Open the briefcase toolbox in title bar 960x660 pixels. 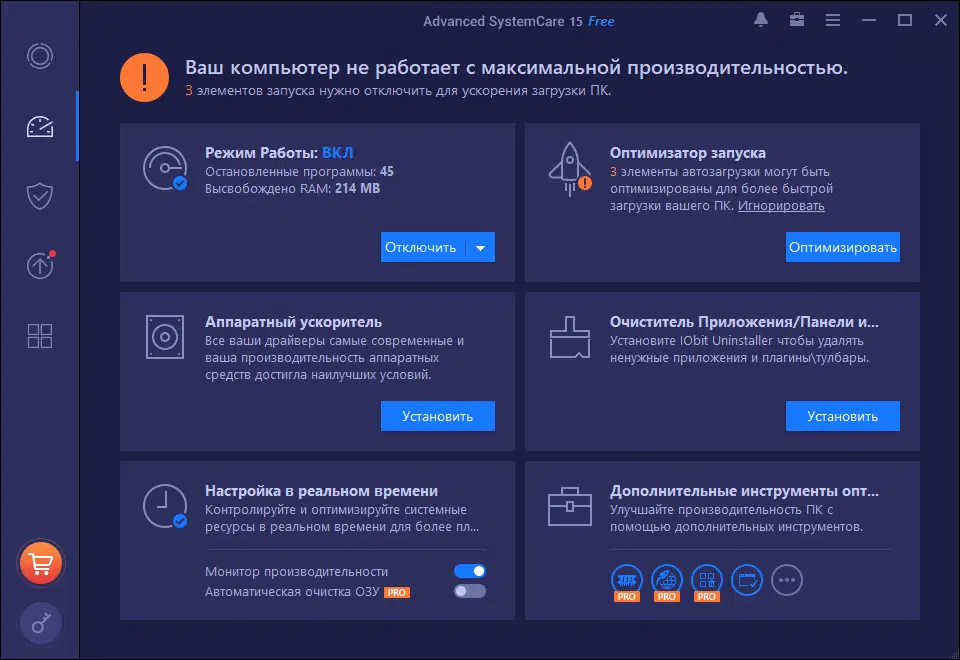[797, 20]
